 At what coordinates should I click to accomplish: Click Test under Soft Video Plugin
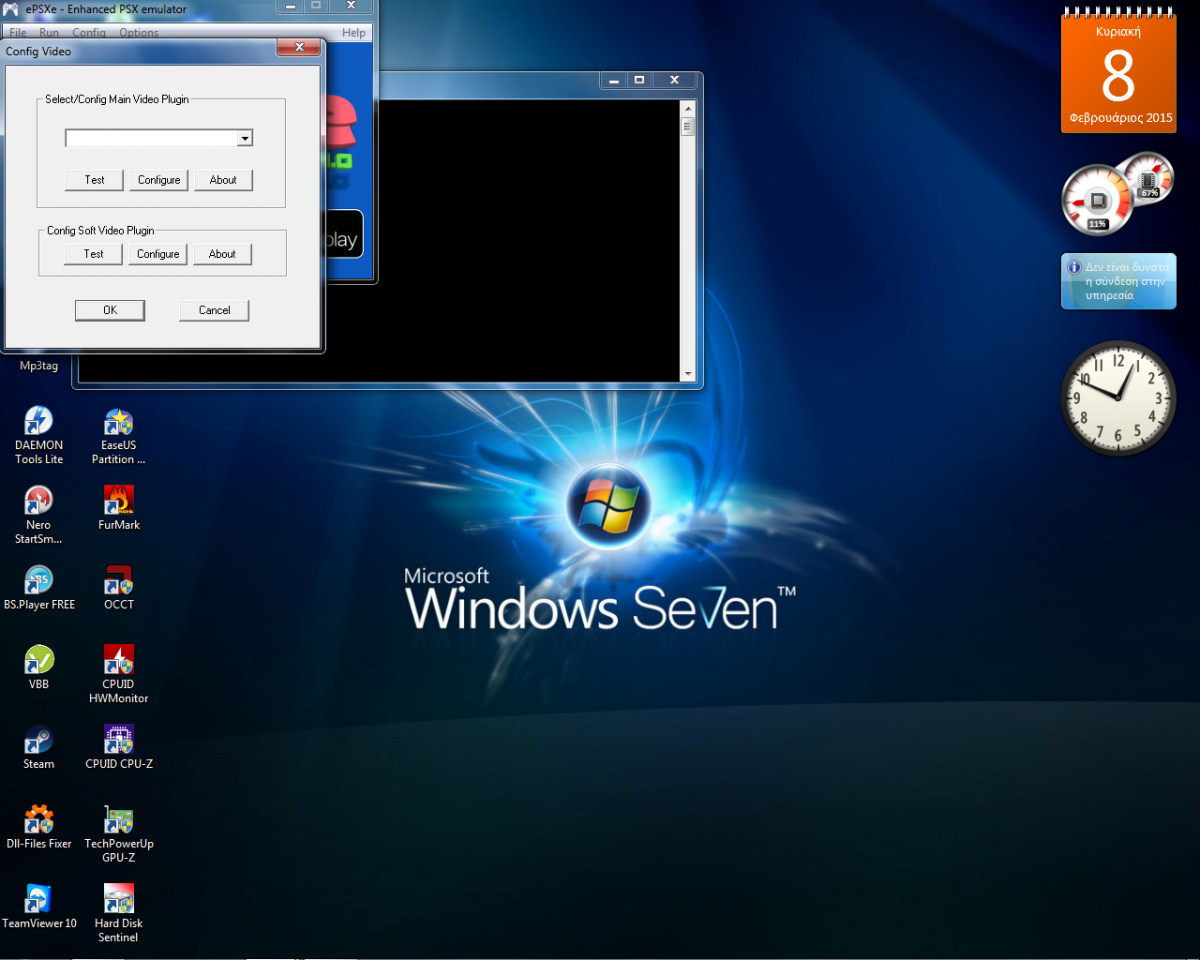pyautogui.click(x=94, y=254)
